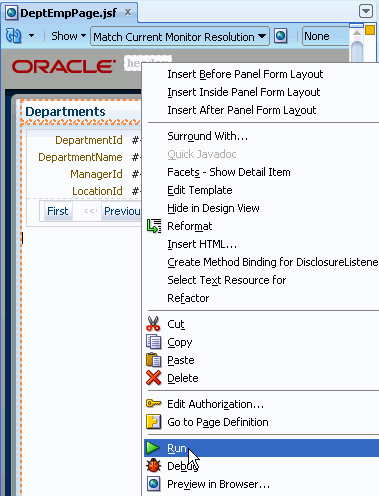Open the Match Current Monitor Resolution dropdown
This screenshot has width=379, height=496.
pos(180,36)
